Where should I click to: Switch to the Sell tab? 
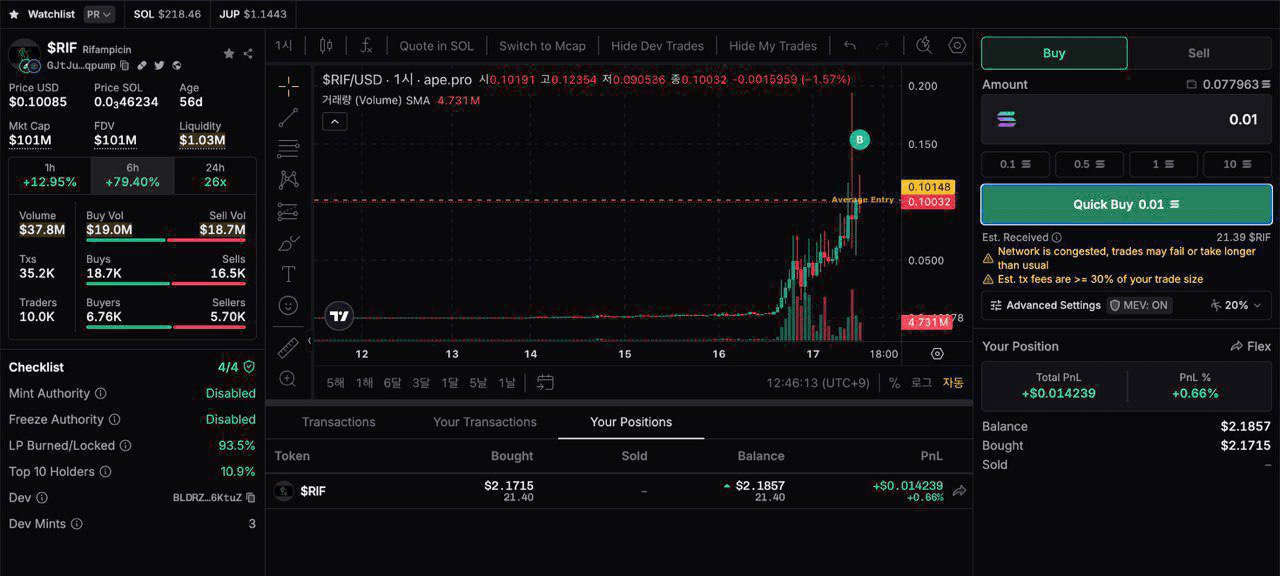coord(1198,53)
